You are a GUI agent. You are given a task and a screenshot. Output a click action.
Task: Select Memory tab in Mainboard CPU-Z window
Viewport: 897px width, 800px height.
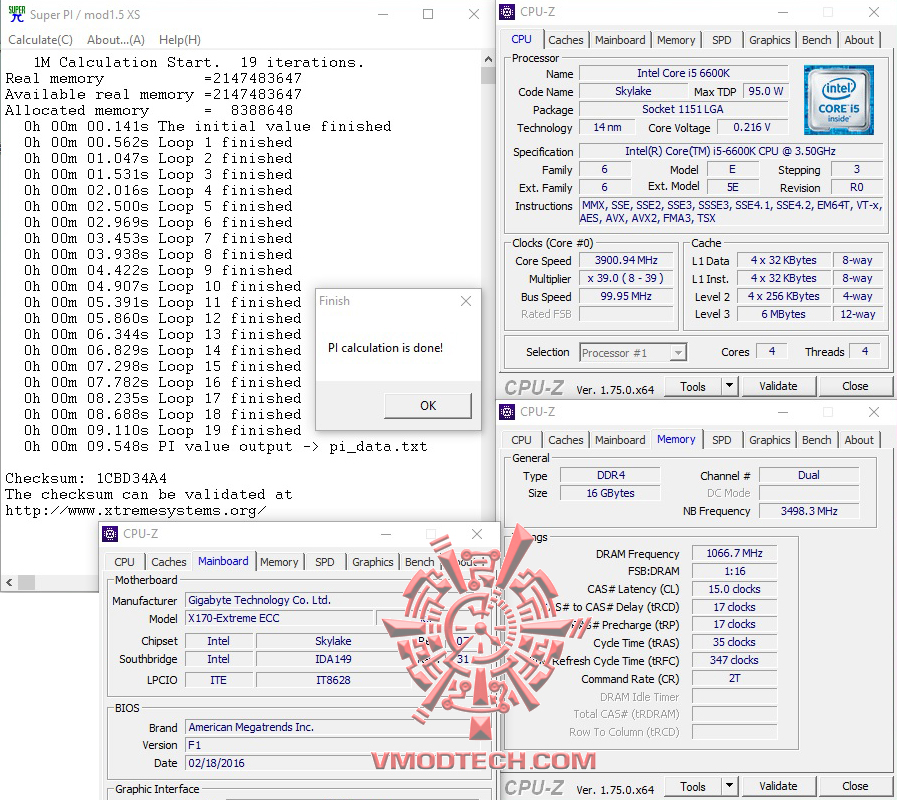(279, 562)
